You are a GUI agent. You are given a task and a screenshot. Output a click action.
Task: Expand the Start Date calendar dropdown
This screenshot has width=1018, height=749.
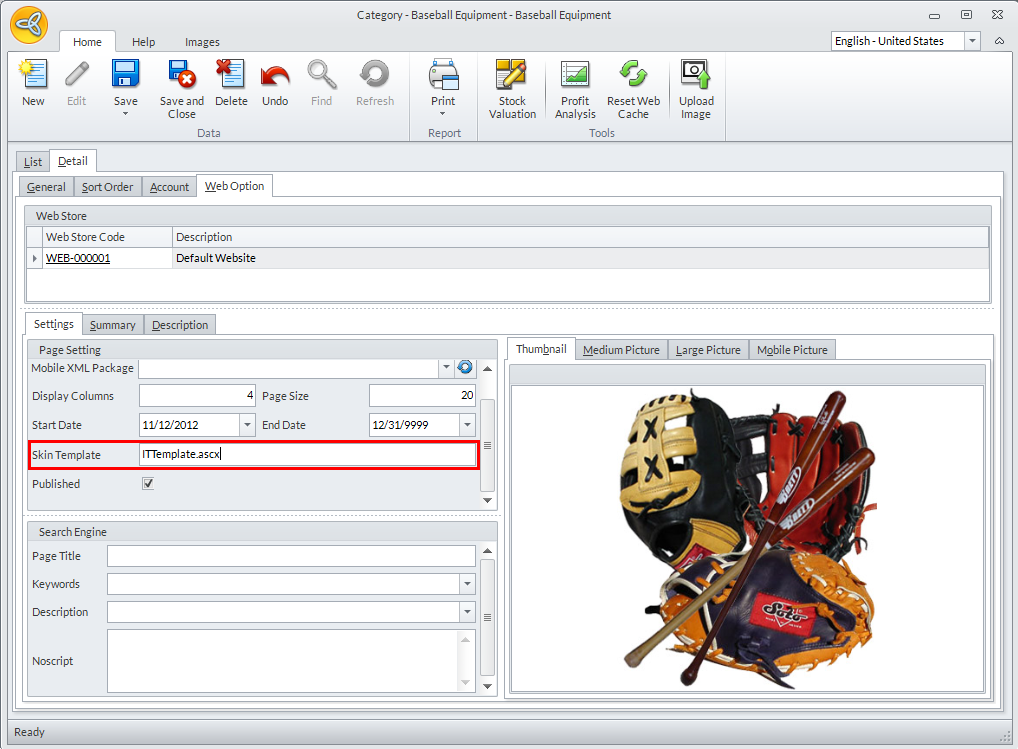tap(247, 425)
